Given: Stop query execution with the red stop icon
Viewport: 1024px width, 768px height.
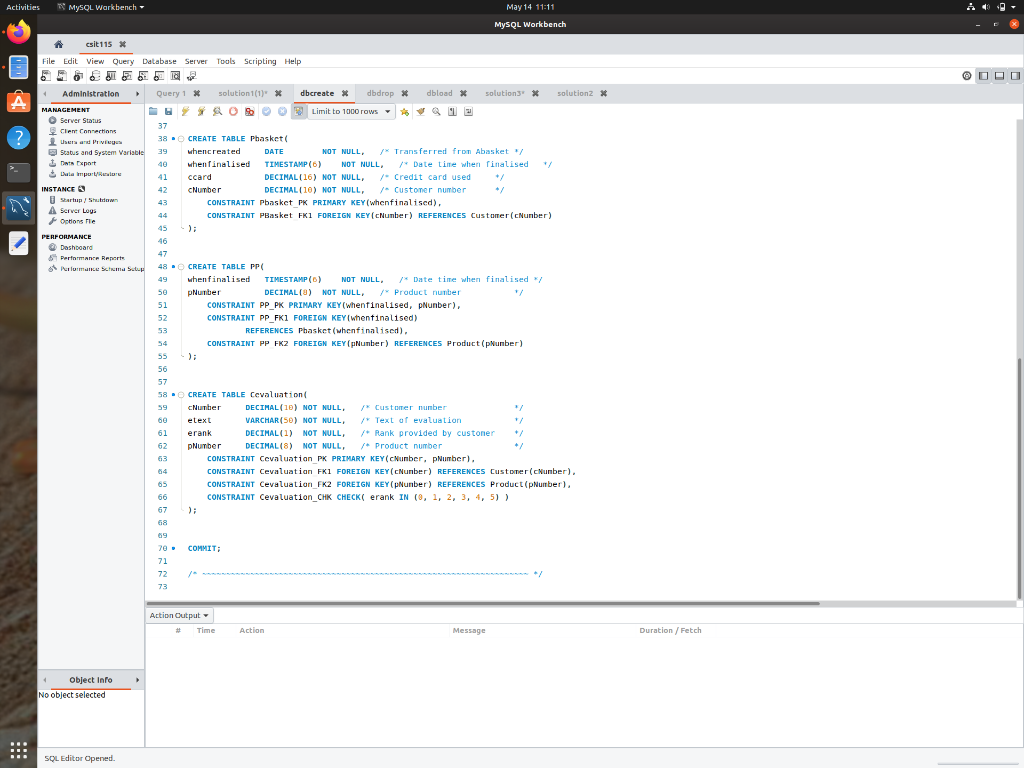Looking at the screenshot, I should (233, 111).
